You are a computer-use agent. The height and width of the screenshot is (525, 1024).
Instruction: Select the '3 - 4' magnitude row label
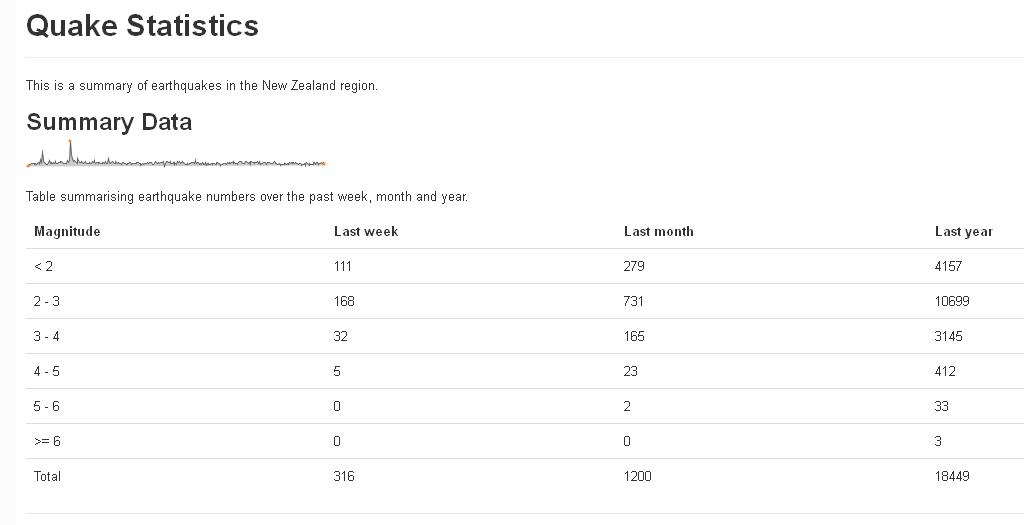pos(46,336)
